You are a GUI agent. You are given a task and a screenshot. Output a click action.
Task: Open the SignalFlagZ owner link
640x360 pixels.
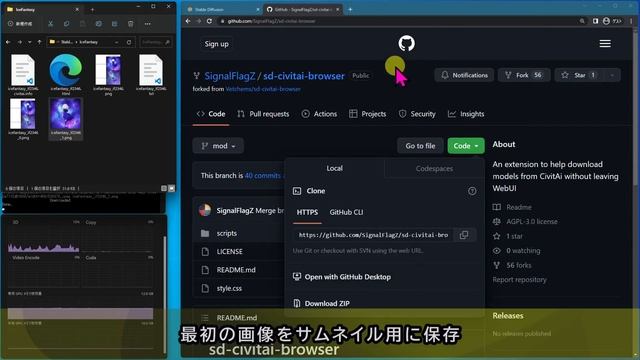pyautogui.click(x=229, y=76)
